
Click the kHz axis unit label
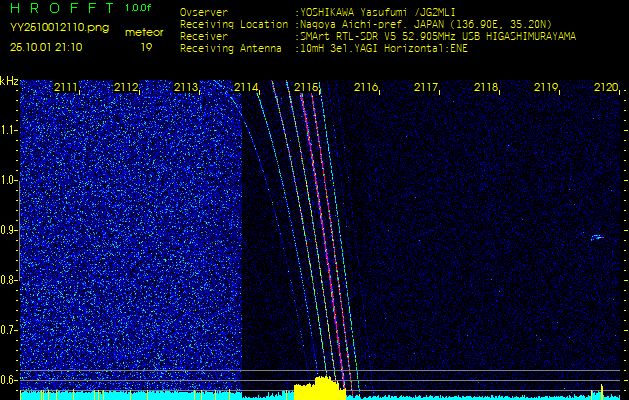(9, 81)
